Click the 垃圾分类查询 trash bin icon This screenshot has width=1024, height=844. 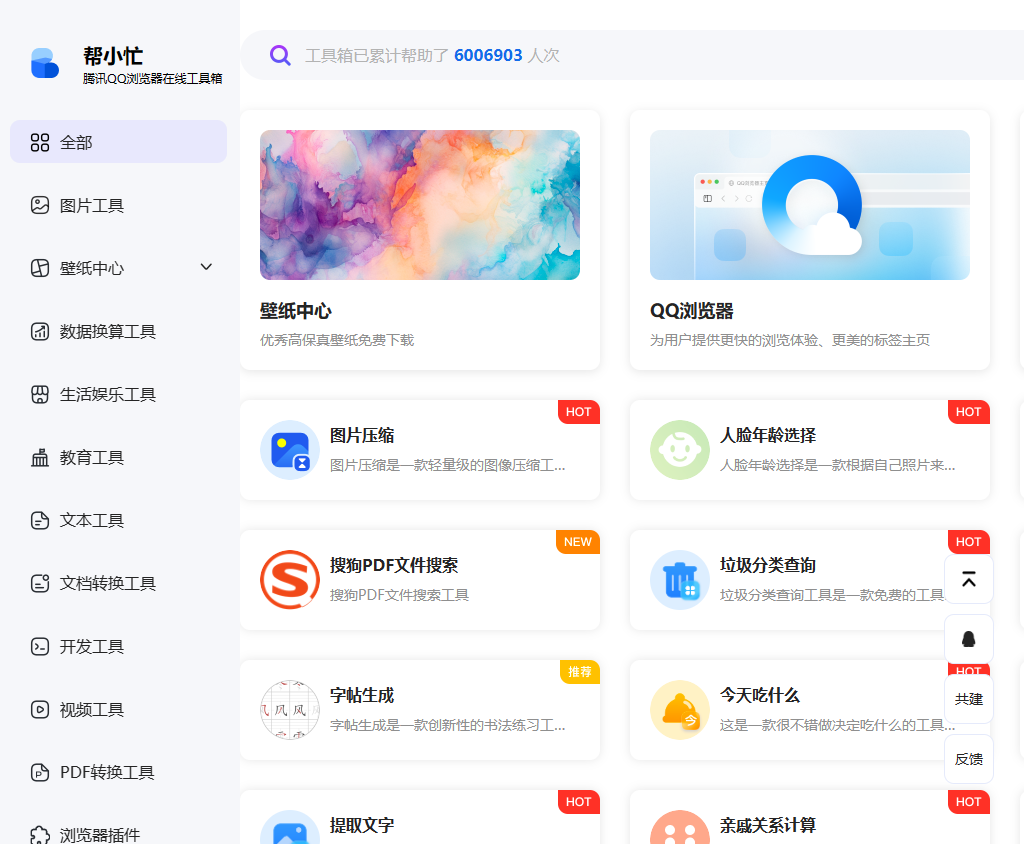coord(680,580)
